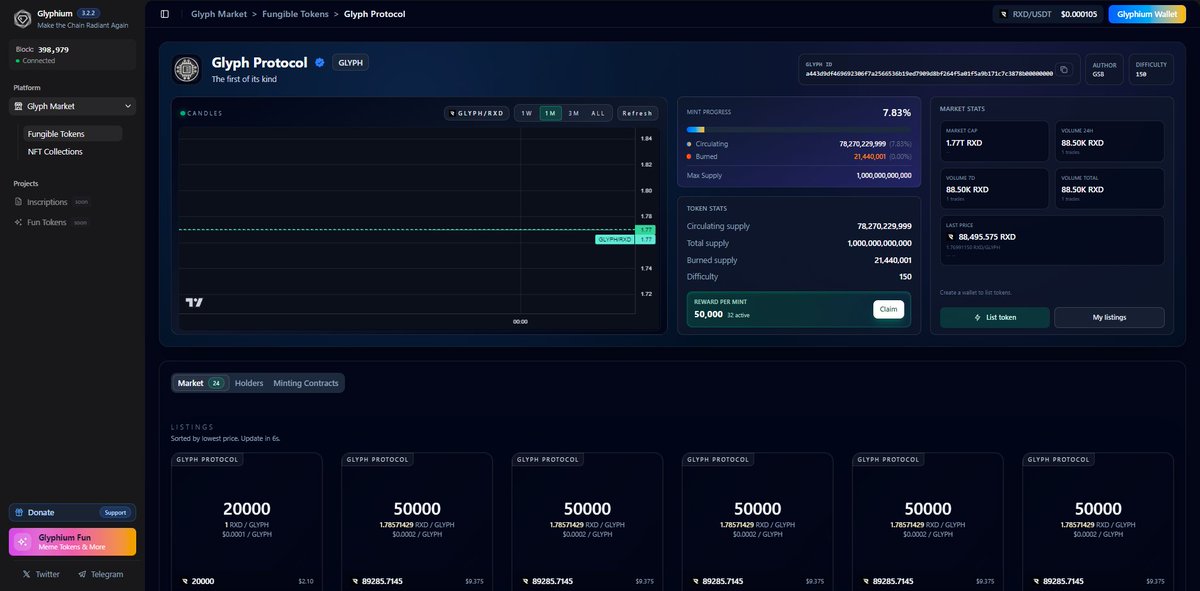1200x591 pixels.
Task: Click the Volume 7D stat card
Action: pyautogui.click(x=995, y=188)
